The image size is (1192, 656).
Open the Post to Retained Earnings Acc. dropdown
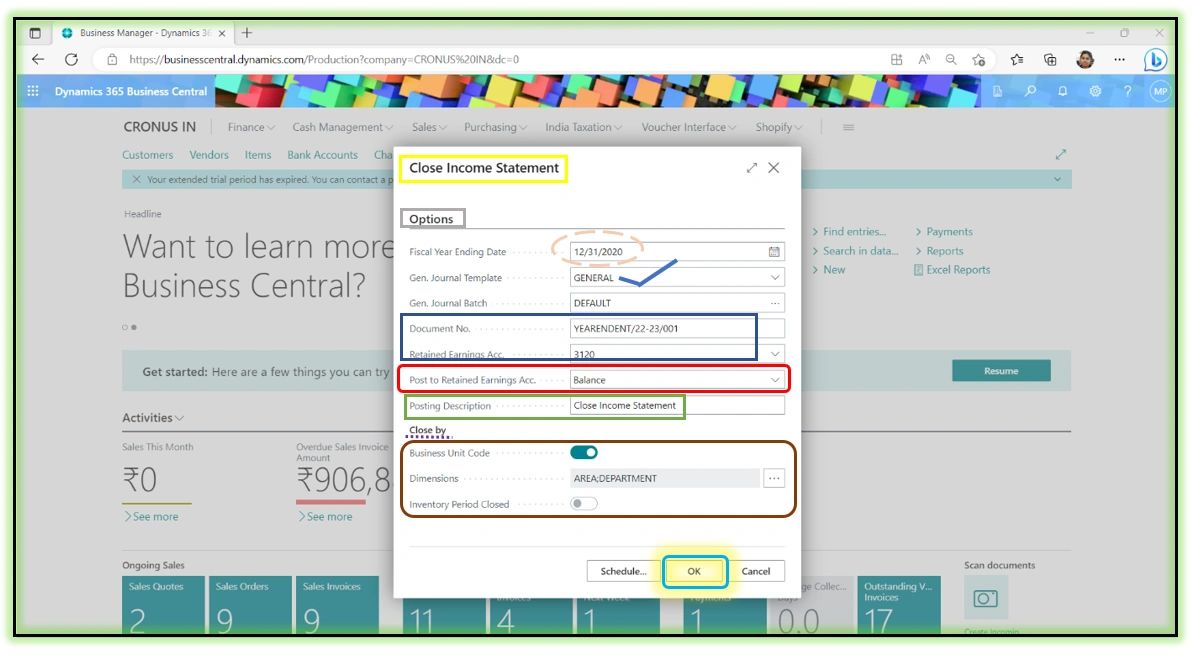[x=775, y=380]
